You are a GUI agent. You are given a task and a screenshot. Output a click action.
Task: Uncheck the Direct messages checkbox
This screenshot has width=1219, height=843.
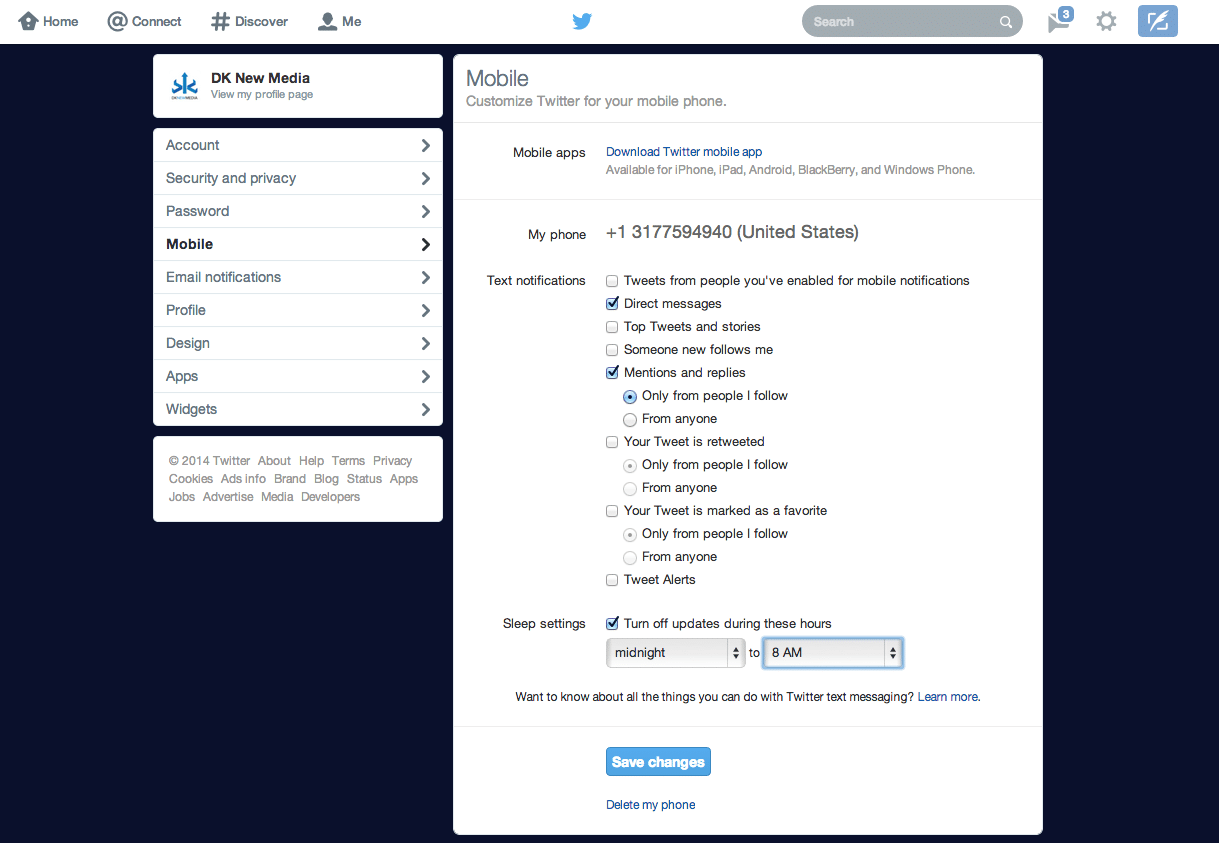612,304
